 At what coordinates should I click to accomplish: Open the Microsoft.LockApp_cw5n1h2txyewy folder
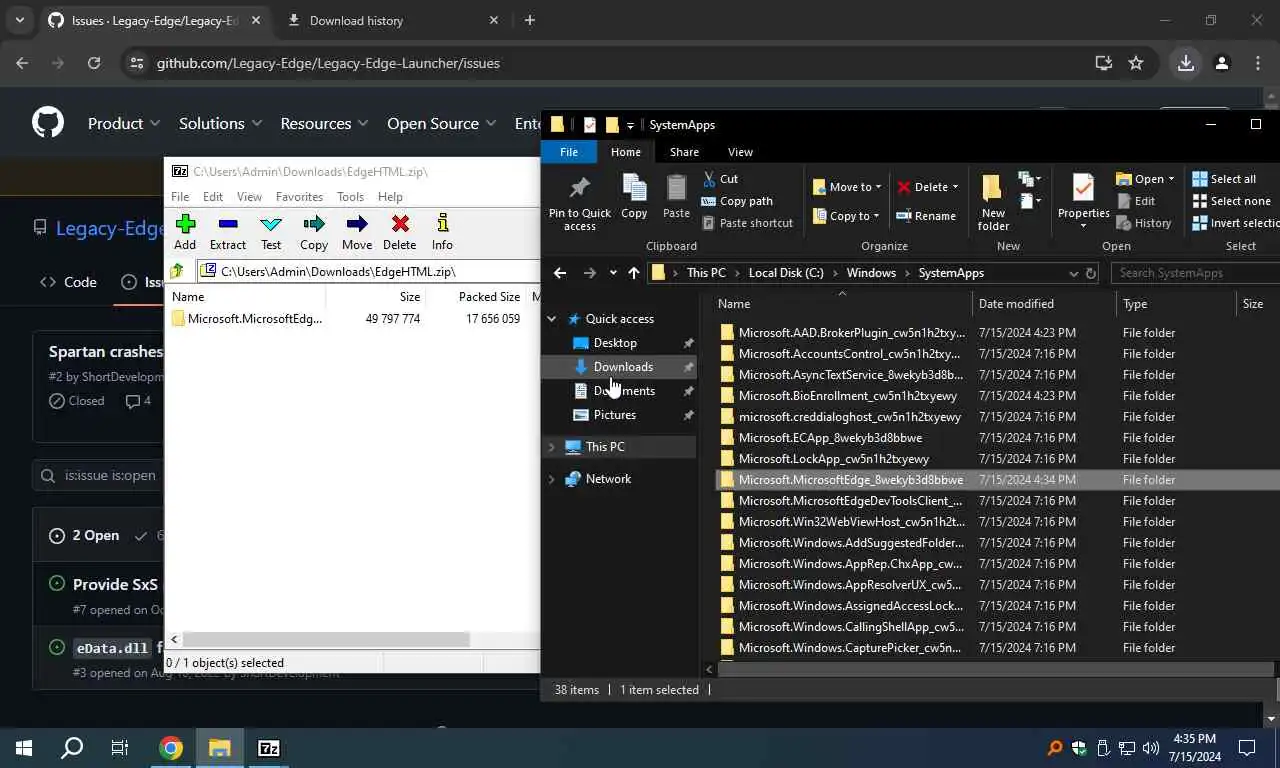pos(833,459)
